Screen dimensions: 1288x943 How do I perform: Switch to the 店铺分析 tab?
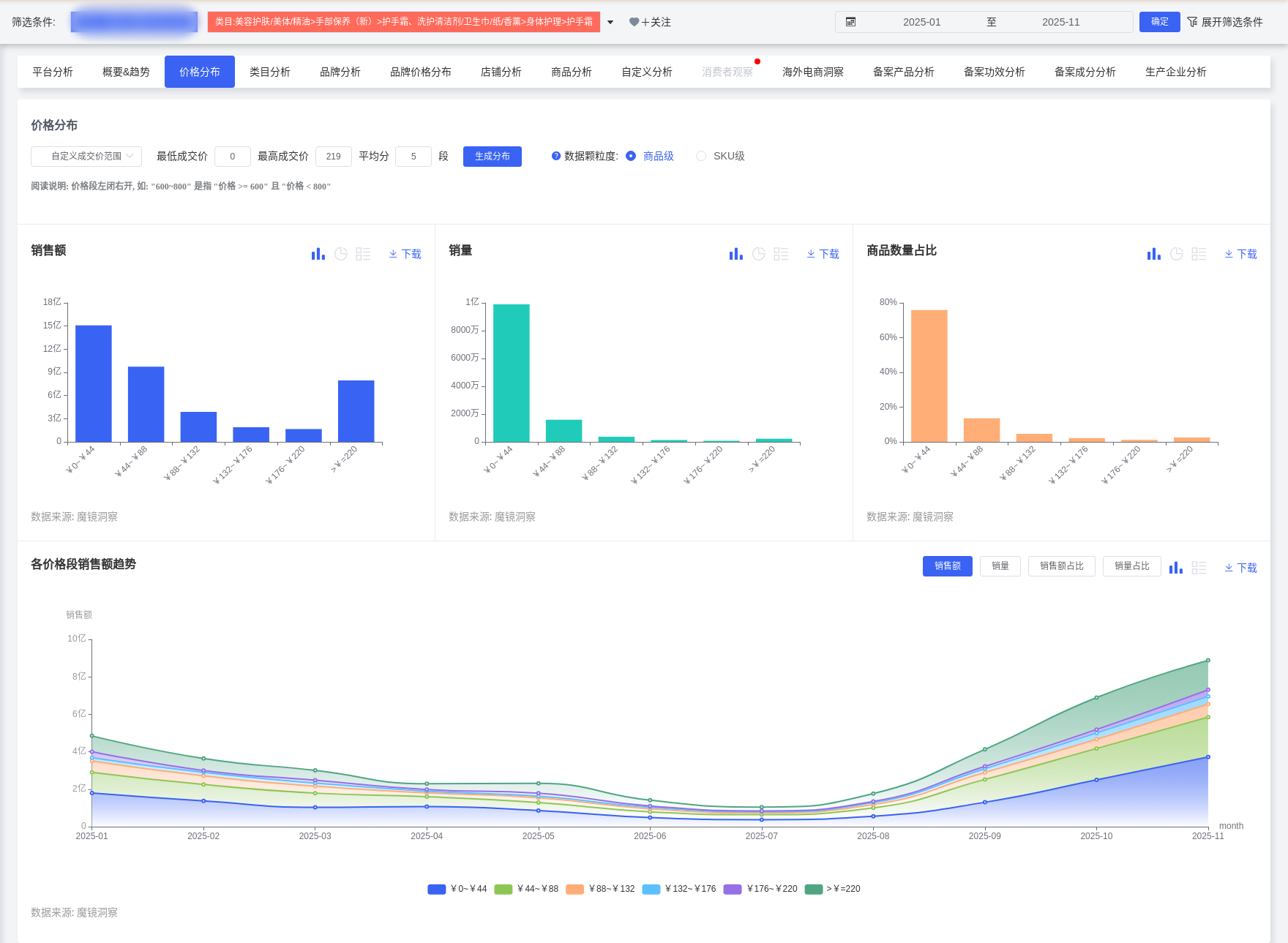click(501, 72)
